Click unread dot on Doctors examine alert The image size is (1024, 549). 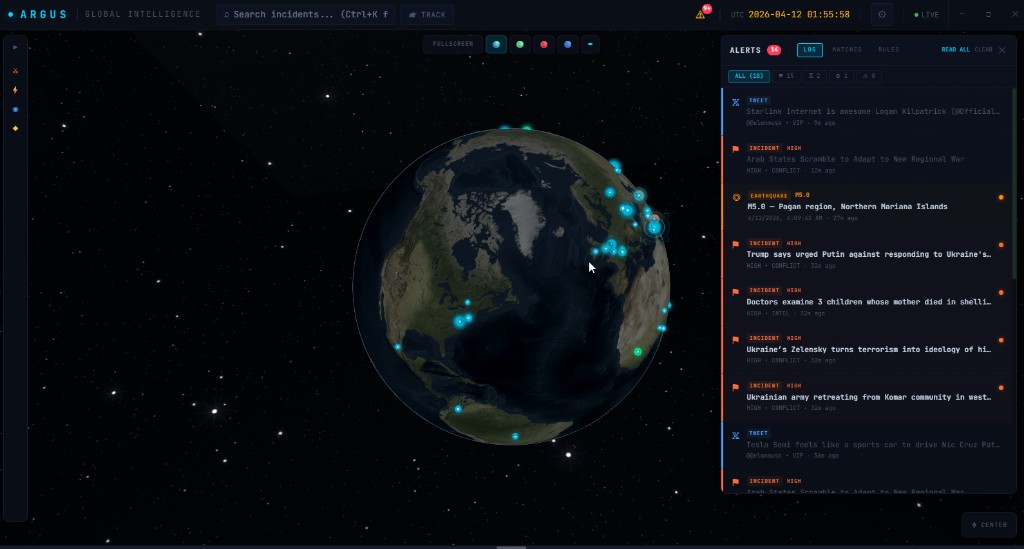[1000, 292]
